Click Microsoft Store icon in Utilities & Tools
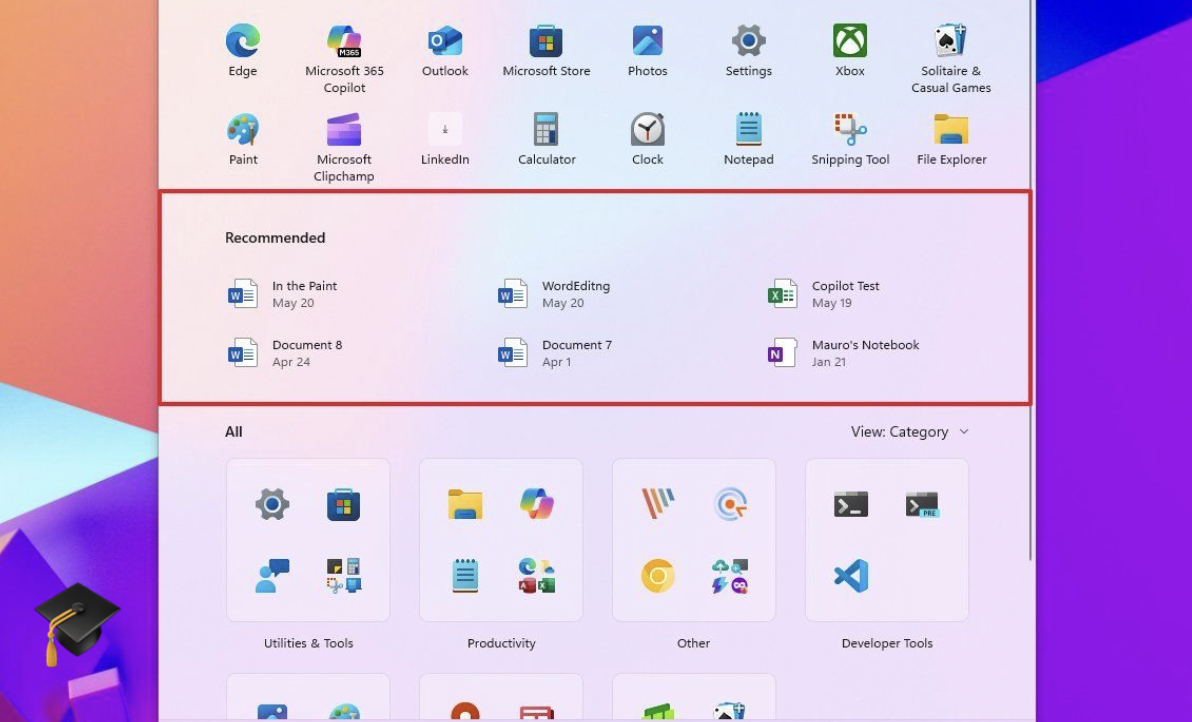 pos(344,504)
